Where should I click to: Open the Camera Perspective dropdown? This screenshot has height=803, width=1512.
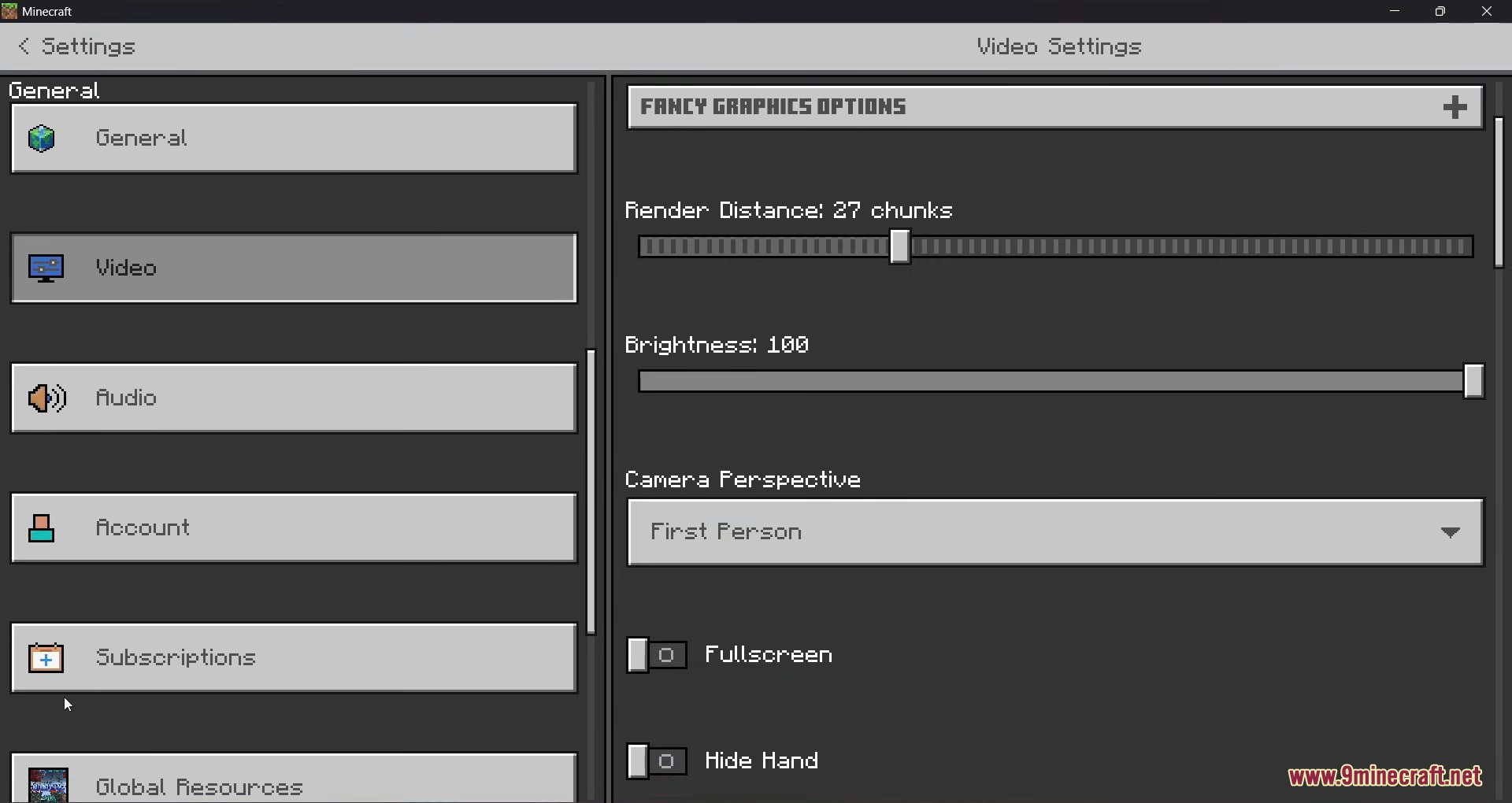point(1055,532)
